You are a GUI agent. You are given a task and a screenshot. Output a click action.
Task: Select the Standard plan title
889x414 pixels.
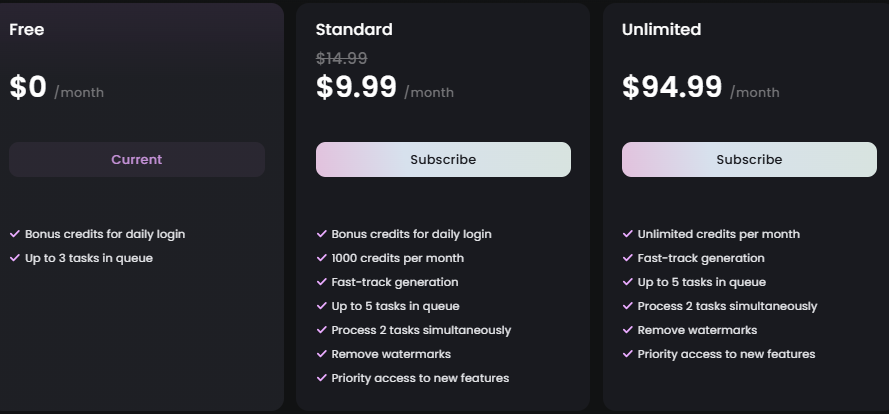354,30
